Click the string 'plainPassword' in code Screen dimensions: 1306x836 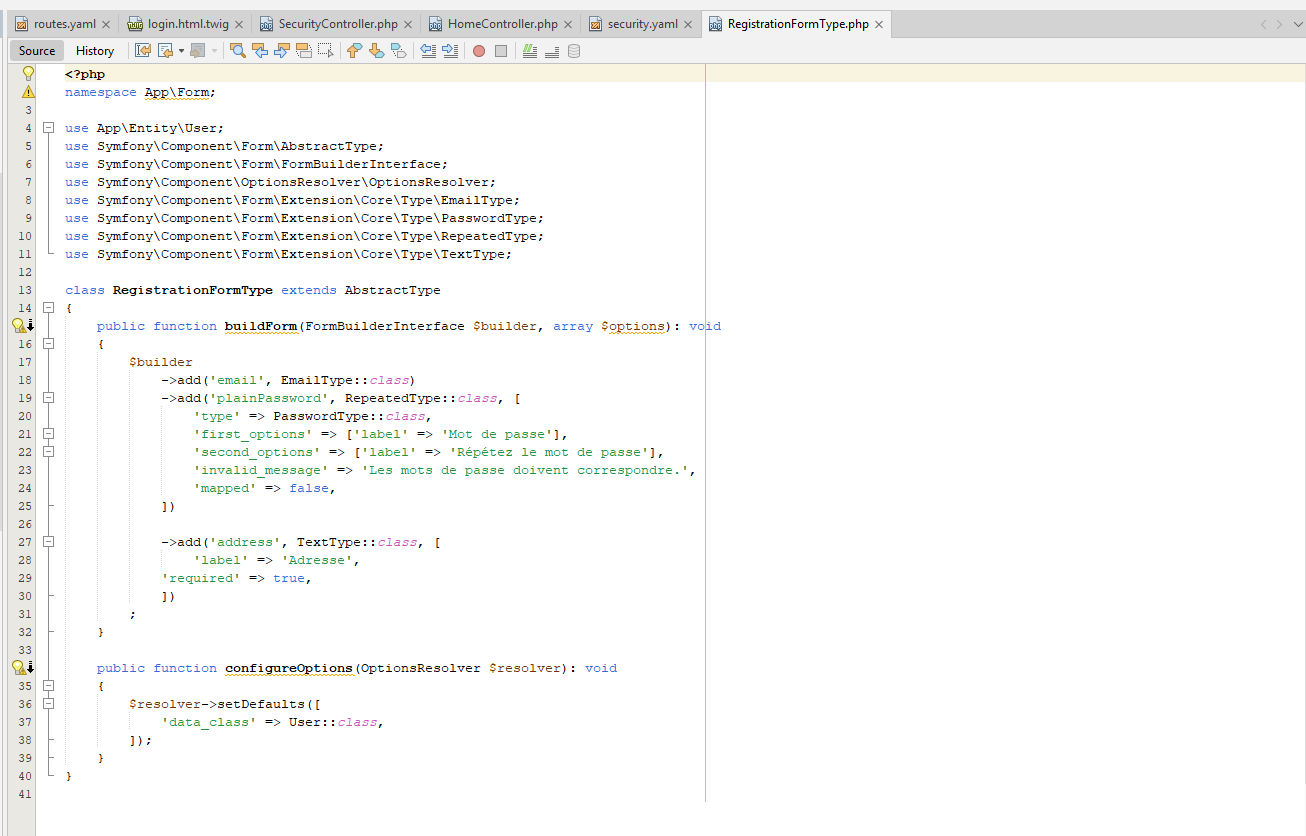click(269, 398)
